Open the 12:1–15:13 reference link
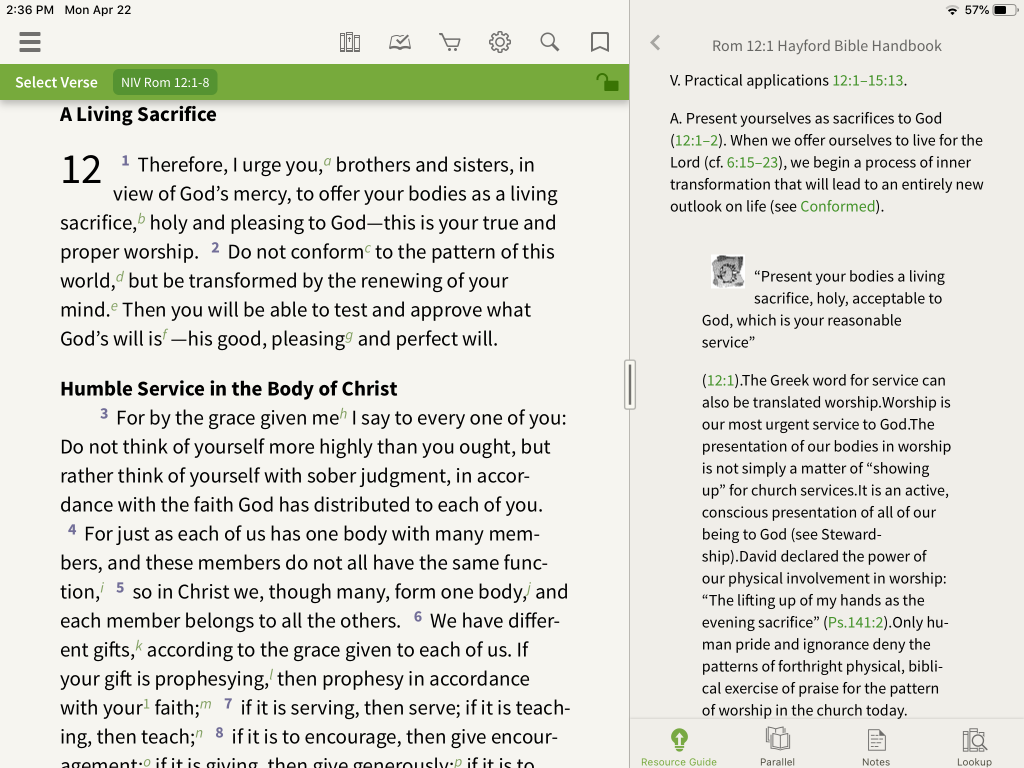The height and width of the screenshot is (768, 1024). tap(867, 80)
